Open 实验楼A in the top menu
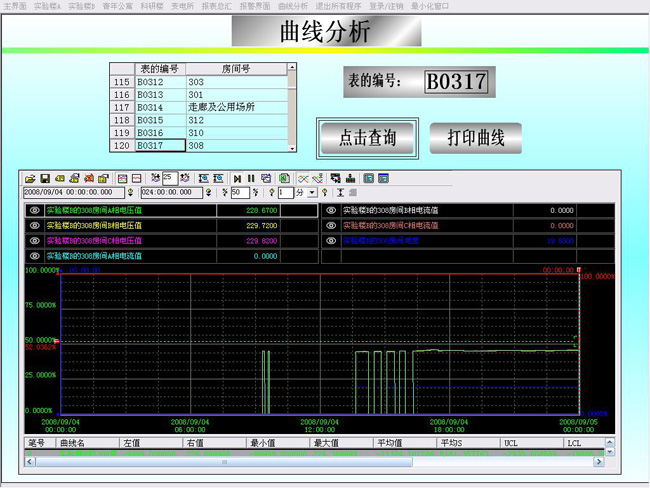This screenshot has width=650, height=488. (x=47, y=6)
